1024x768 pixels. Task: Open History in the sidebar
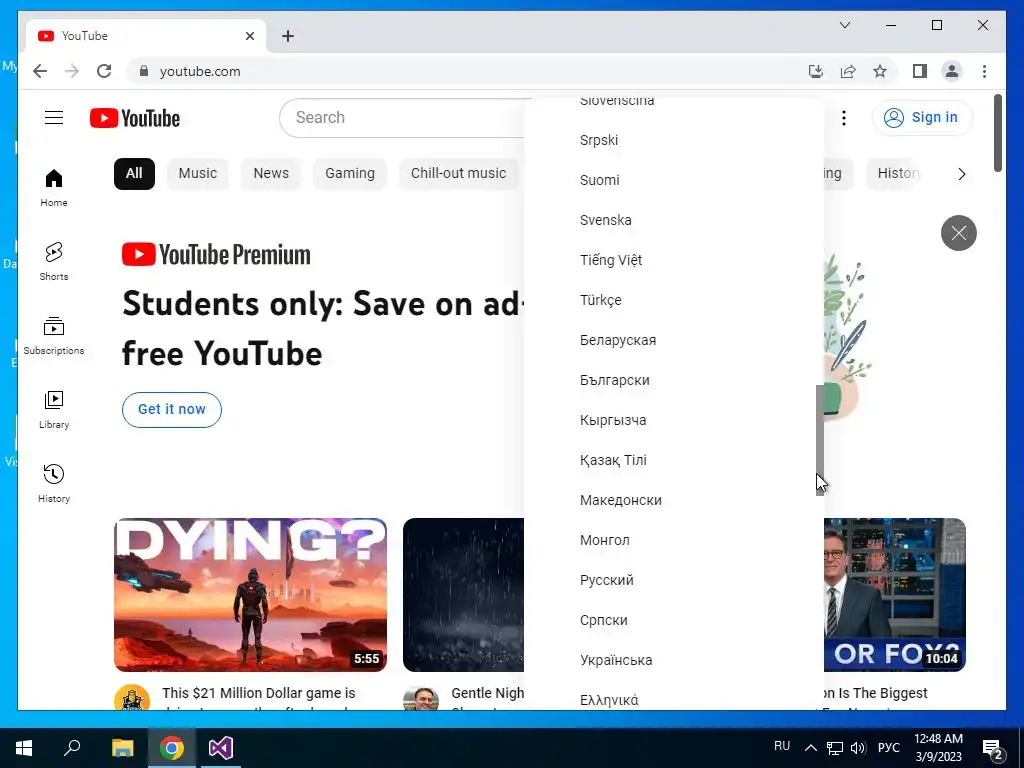54,483
